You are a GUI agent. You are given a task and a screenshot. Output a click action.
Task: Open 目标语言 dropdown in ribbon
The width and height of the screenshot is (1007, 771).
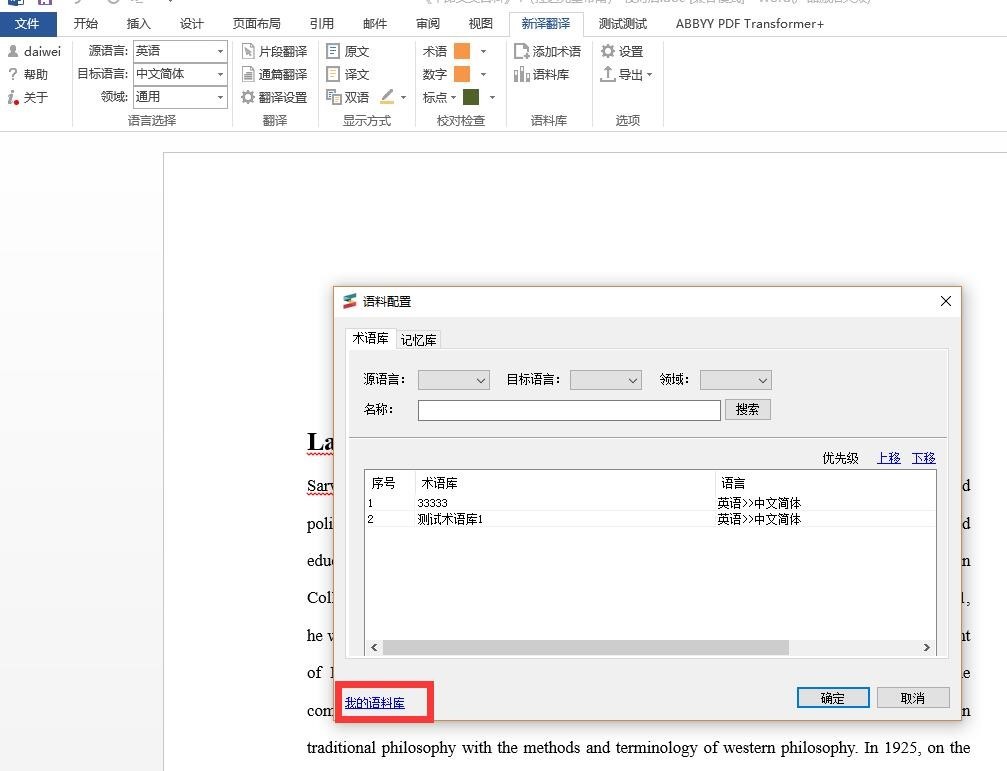tap(220, 74)
